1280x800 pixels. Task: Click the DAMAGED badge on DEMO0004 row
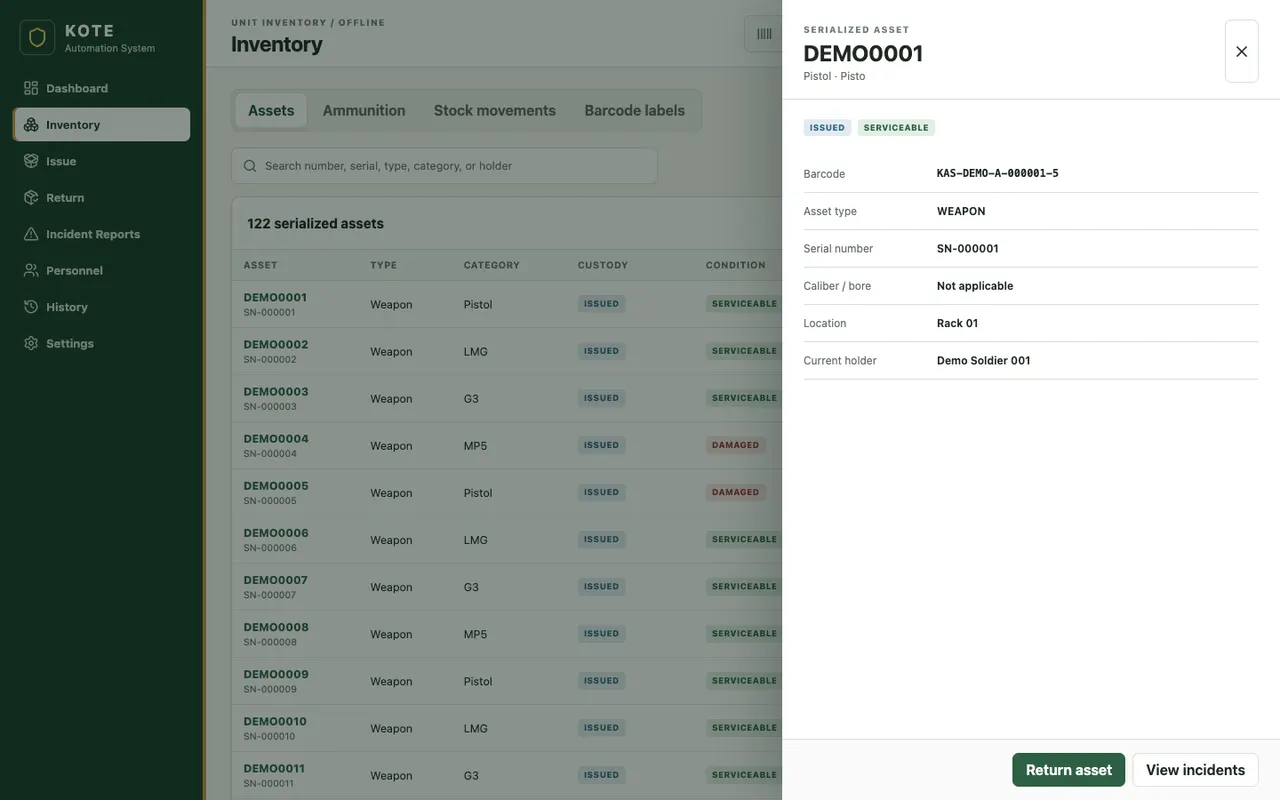[735, 445]
